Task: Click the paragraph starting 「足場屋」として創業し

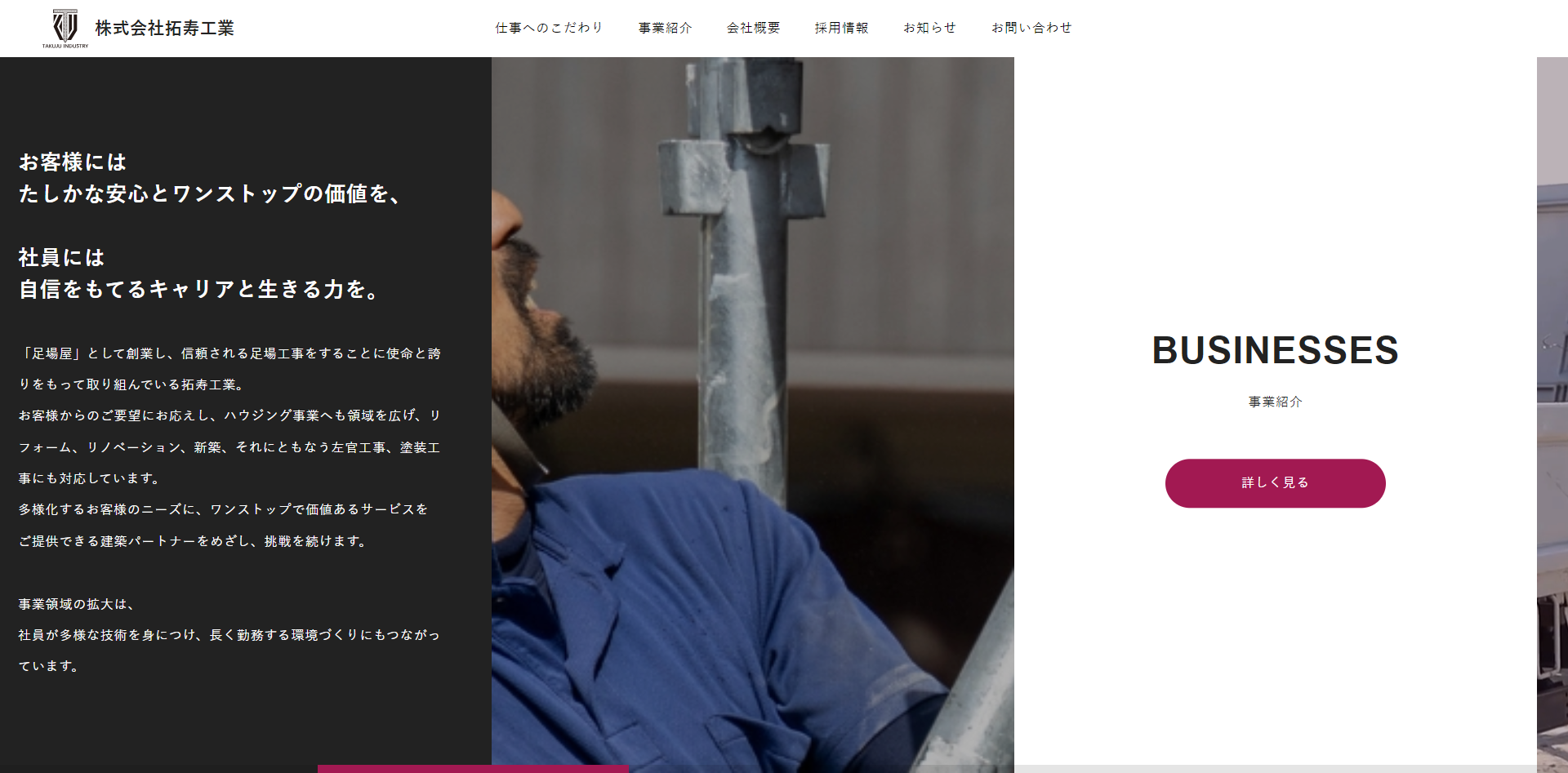Action: point(229,447)
